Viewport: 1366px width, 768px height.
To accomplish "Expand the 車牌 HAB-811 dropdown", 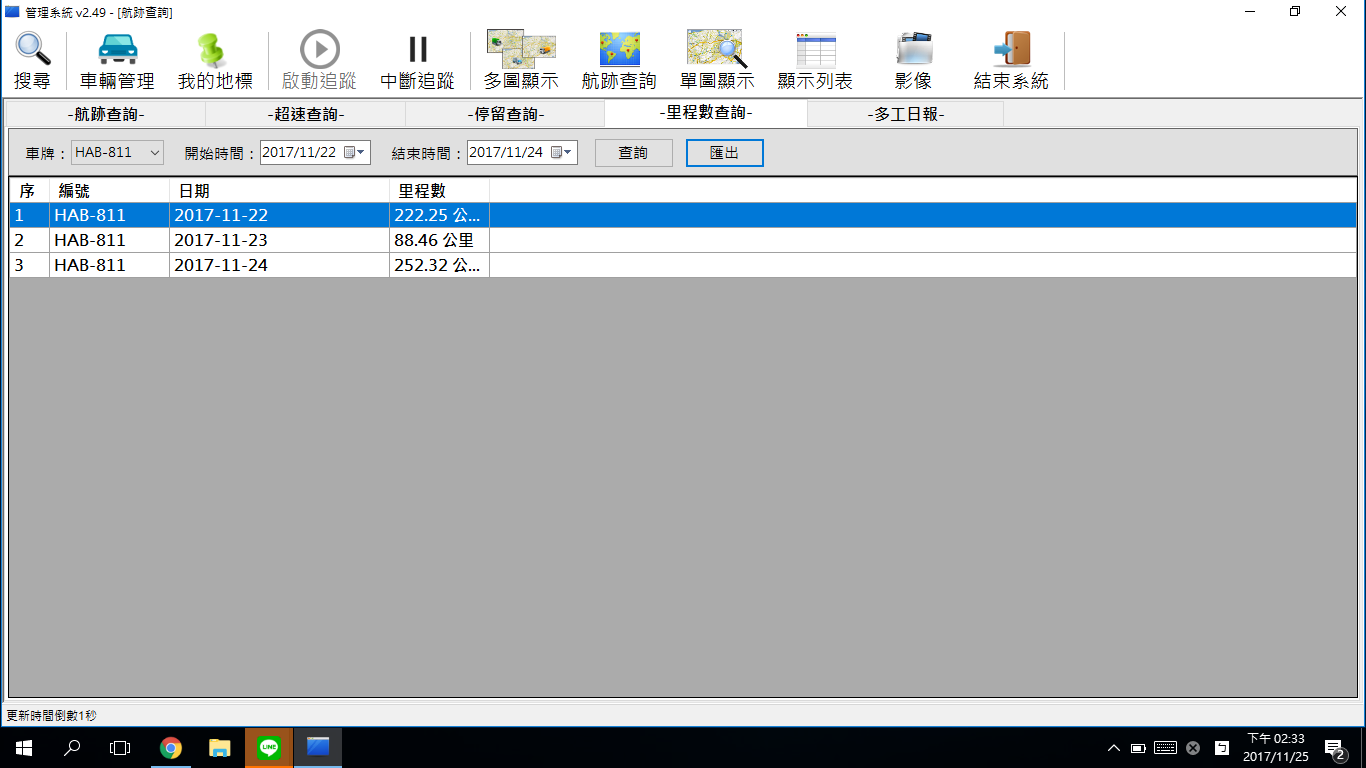I will click(x=155, y=153).
